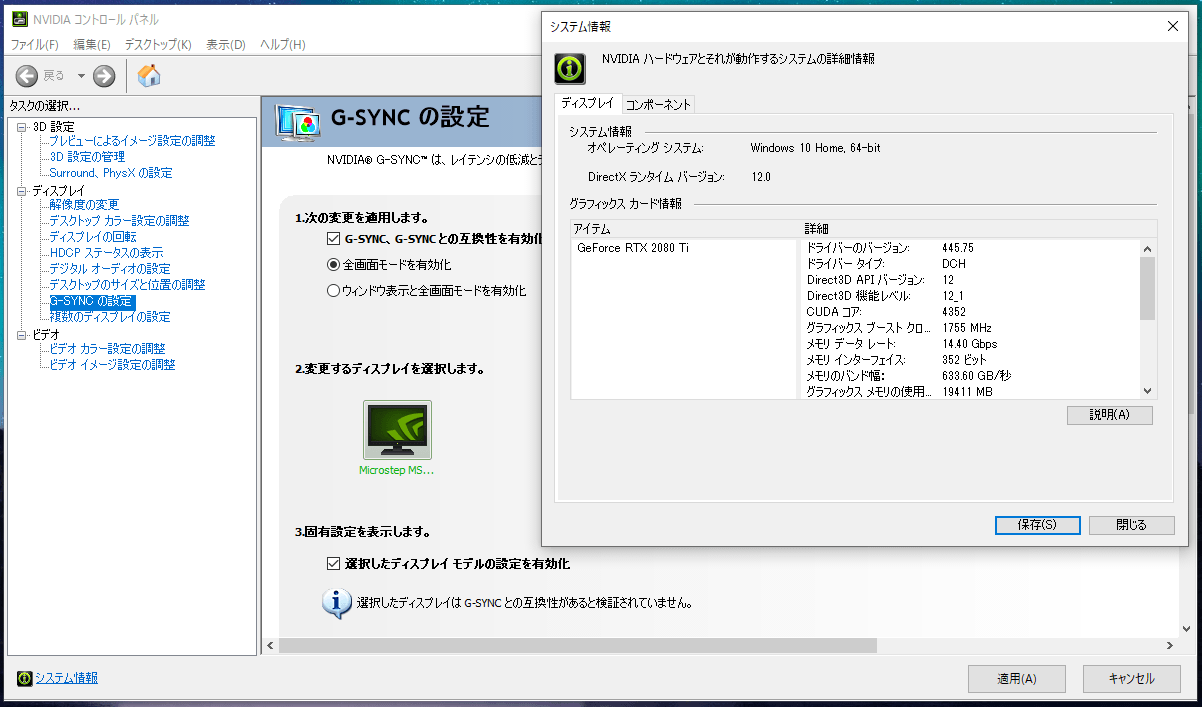The image size is (1202, 707).
Task: Click the キャンセル button
Action: (x=1132, y=679)
